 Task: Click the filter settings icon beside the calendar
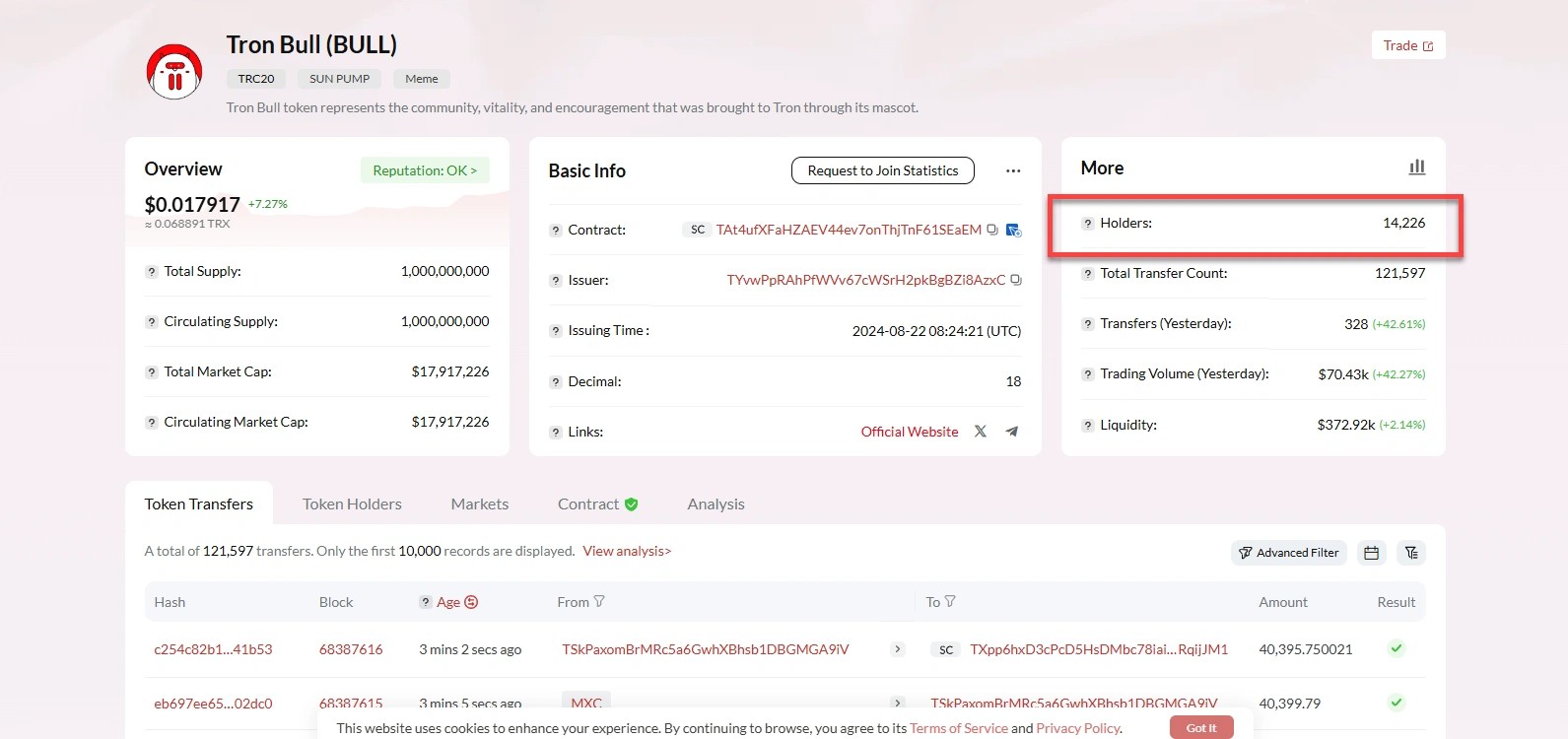1411,553
